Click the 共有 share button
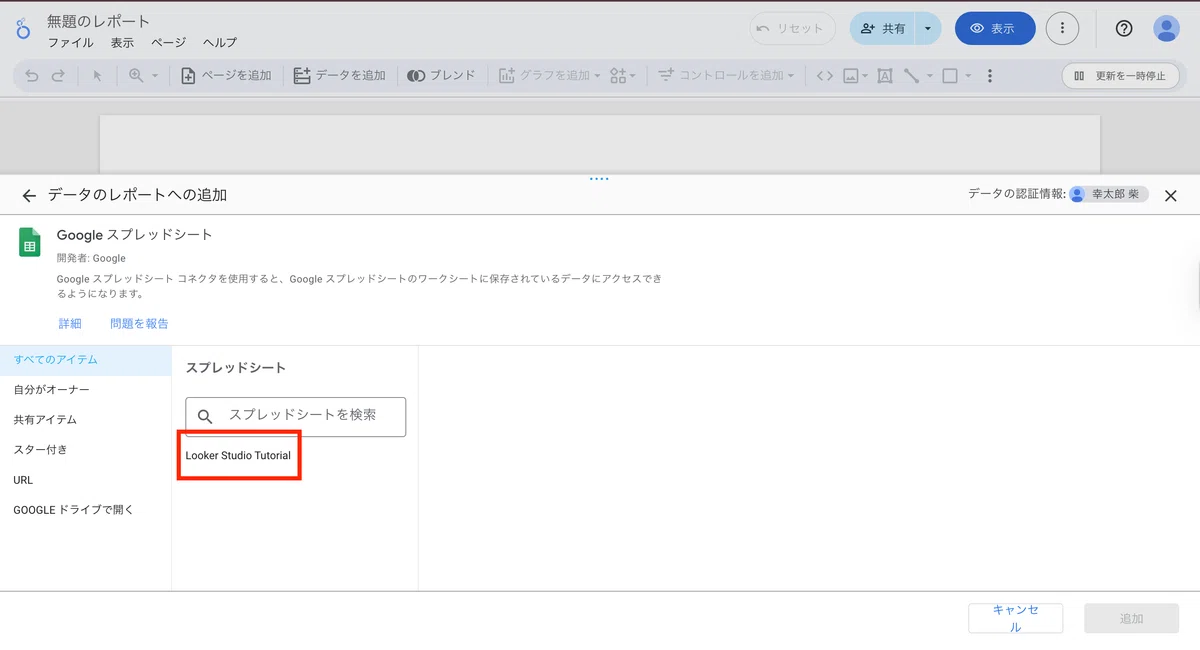1200x650 pixels. 883,29
